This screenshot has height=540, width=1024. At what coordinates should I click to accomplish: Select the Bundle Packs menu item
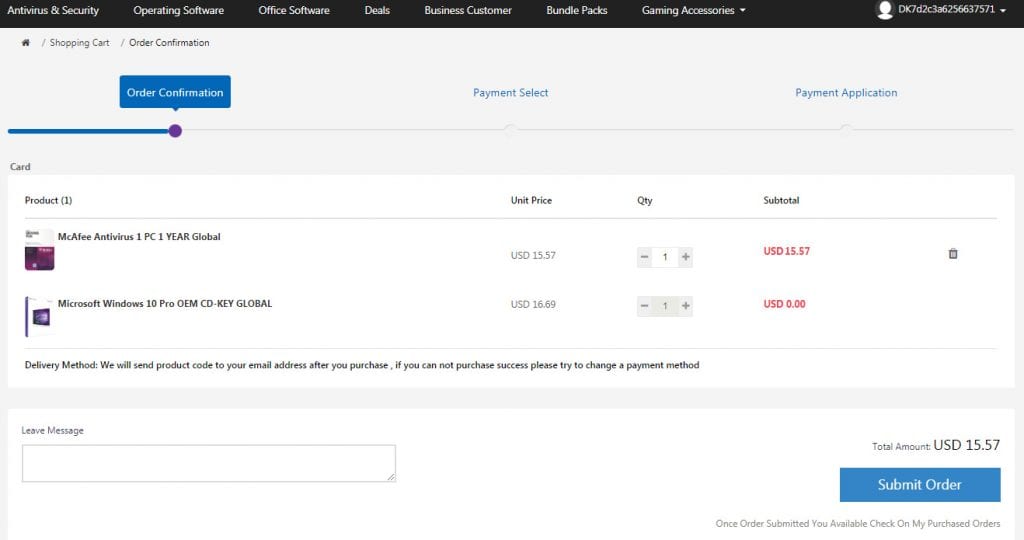tap(577, 10)
